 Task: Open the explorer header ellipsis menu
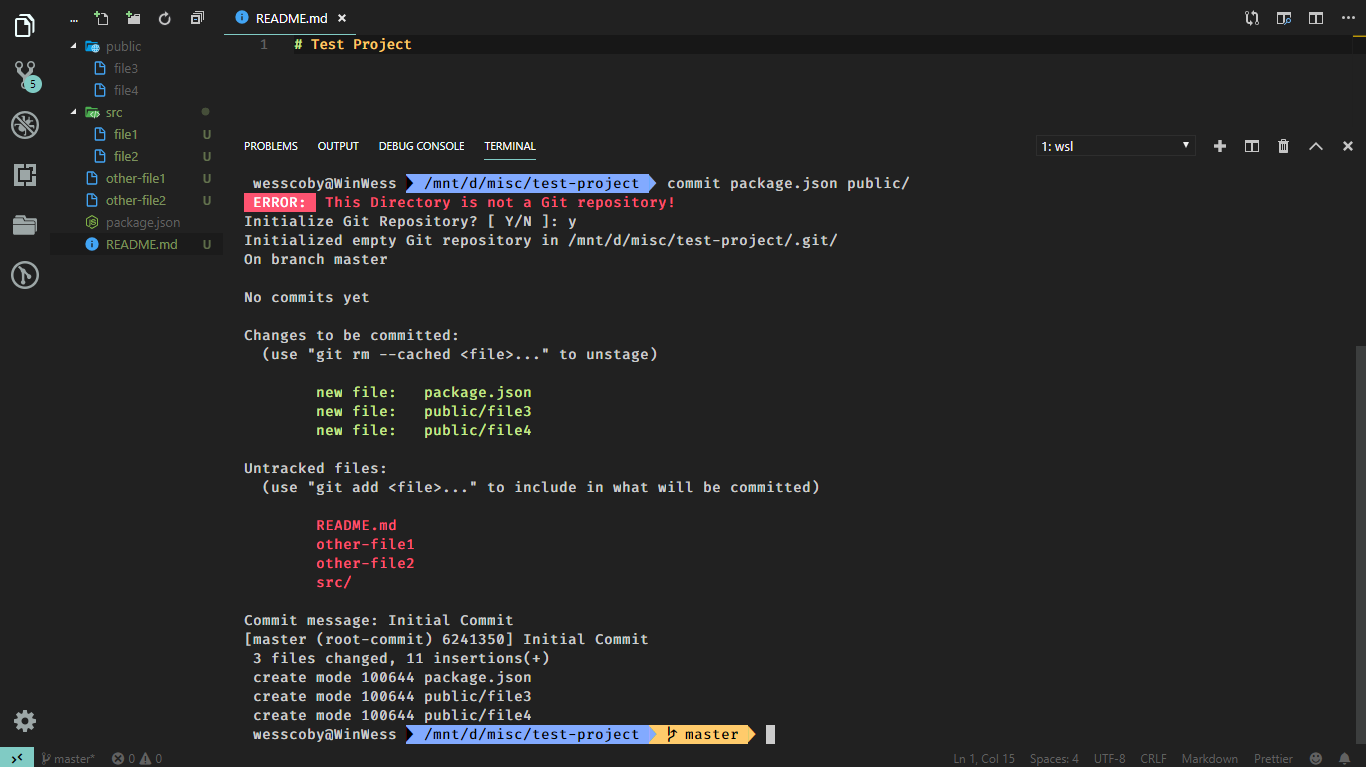pyautogui.click(x=73, y=18)
